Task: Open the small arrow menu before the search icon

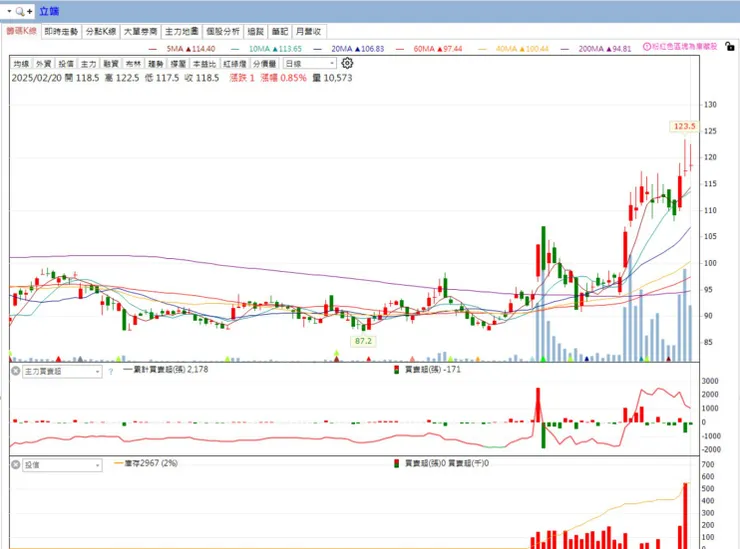Action: point(9,11)
